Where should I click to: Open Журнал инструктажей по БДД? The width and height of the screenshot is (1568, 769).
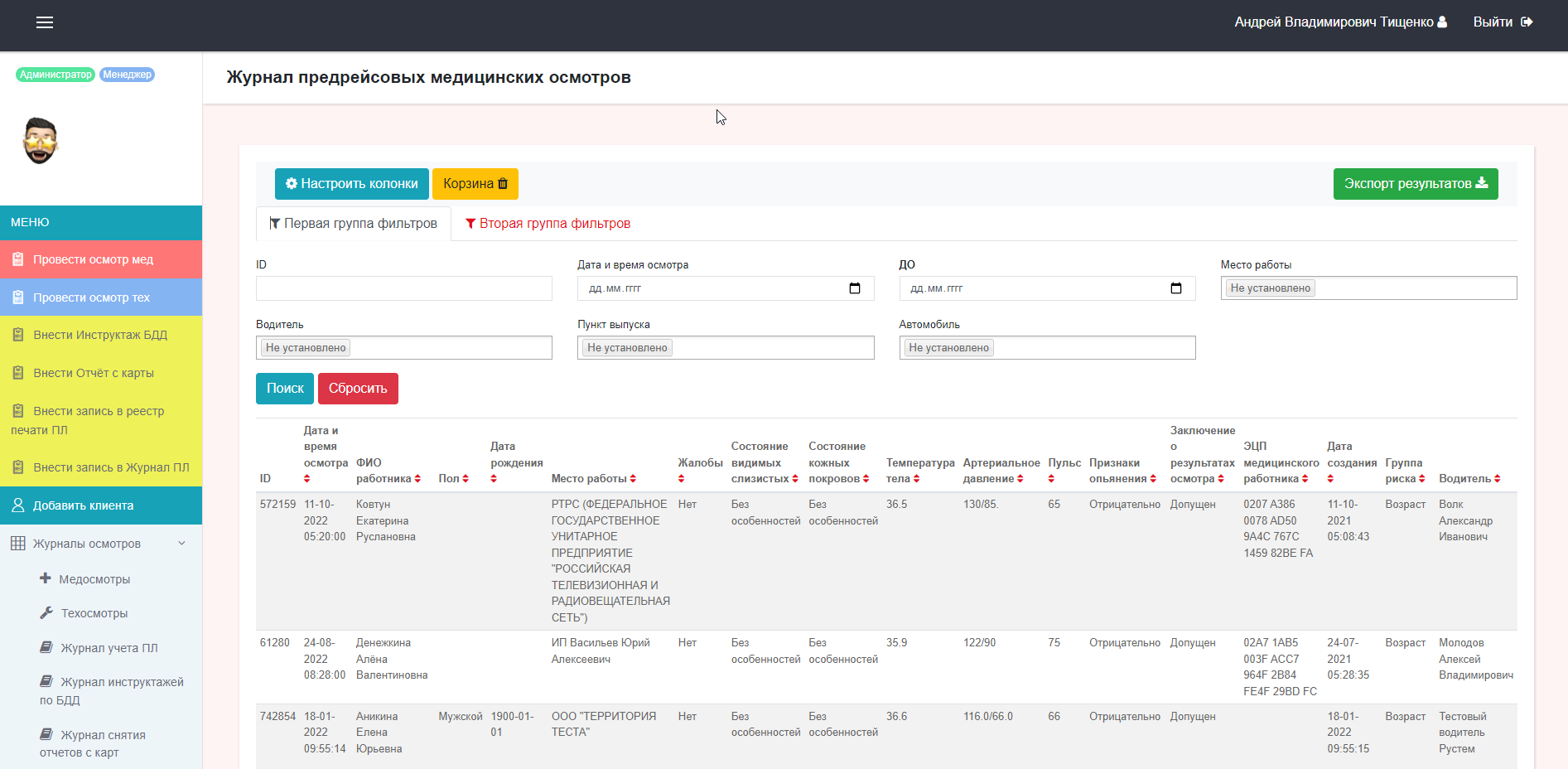click(112, 690)
